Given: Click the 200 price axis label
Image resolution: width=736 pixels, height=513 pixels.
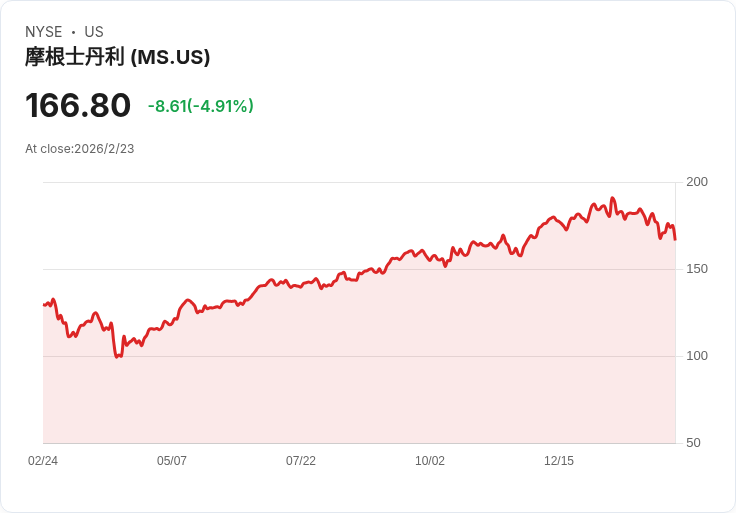Looking at the screenshot, I should pyautogui.click(x=697, y=182).
